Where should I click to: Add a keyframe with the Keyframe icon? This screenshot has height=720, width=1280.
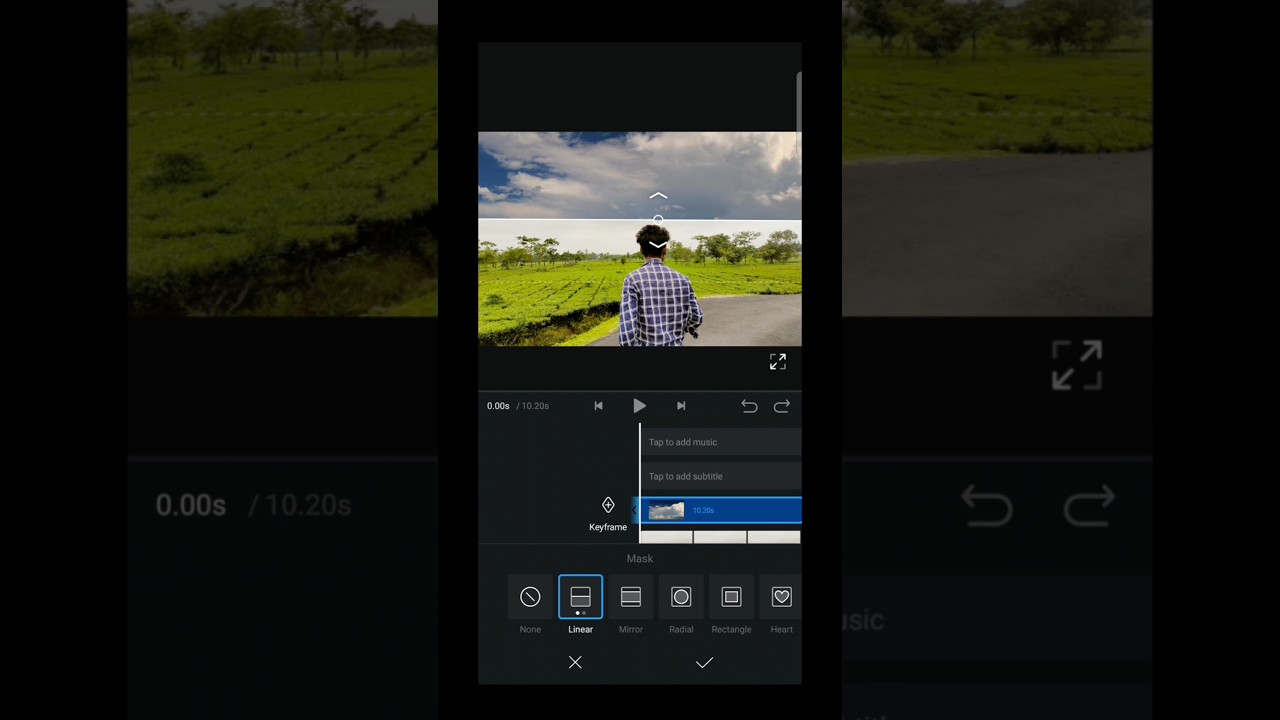[x=608, y=505]
